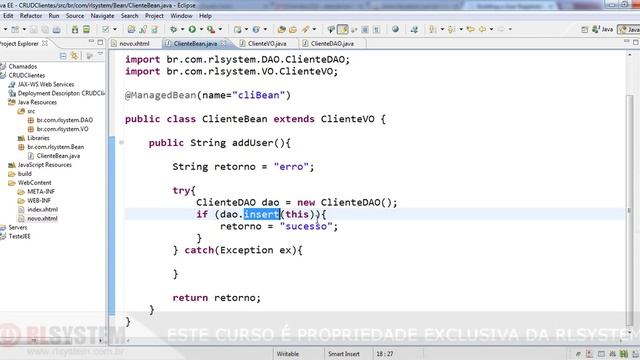640x360 pixels.
Task: Click the Writable status field
Action: 288,354
